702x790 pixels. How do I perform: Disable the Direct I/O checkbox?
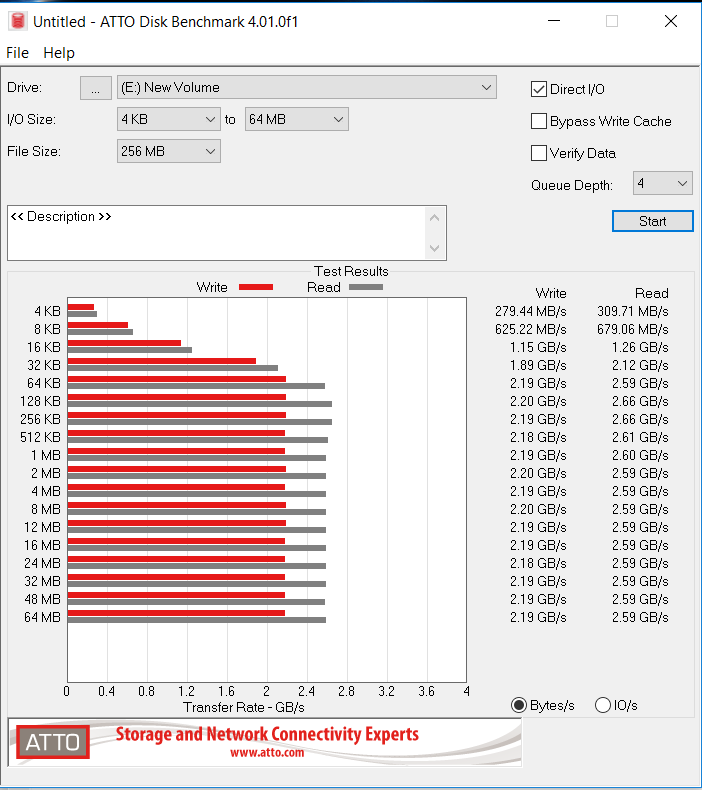(539, 89)
